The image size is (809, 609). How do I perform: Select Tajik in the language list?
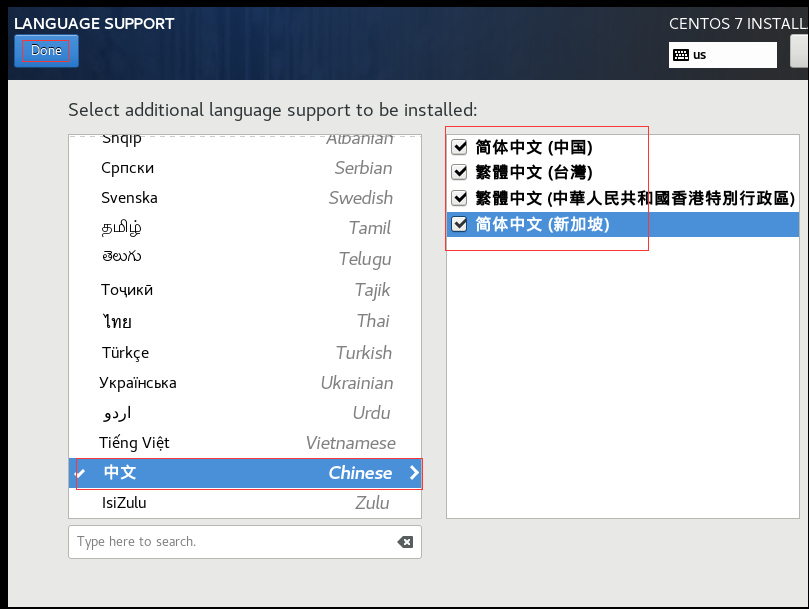tap(245, 290)
